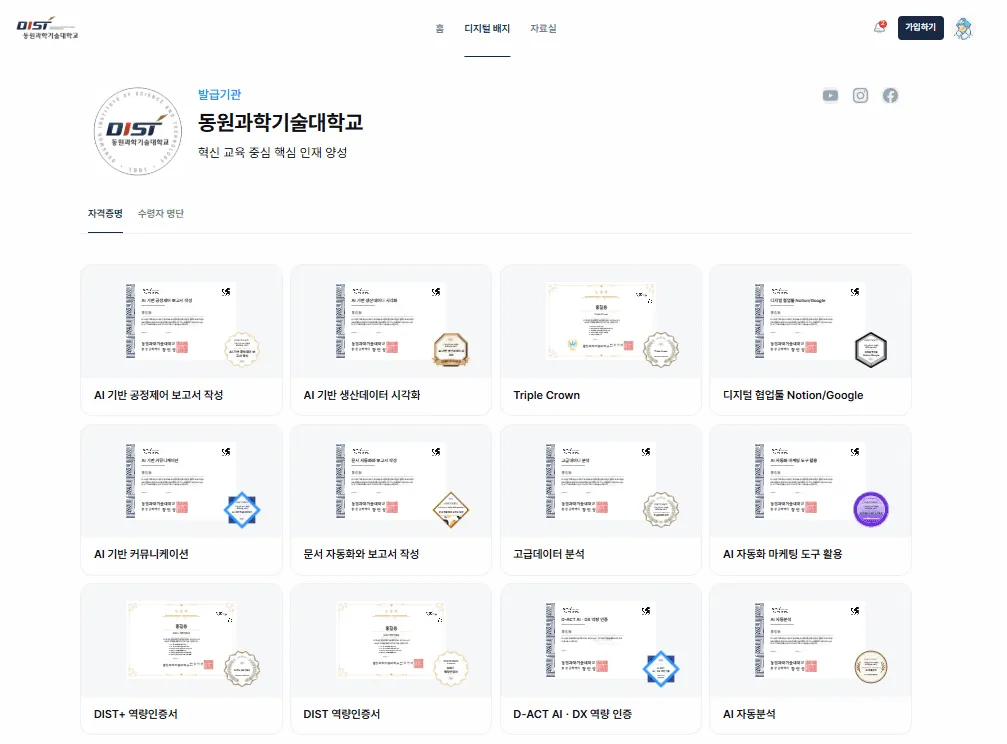Screen dimensions: 1007x744
Task: Open the 디지털 협업툴 Notion/Google card
Action: click(810, 339)
